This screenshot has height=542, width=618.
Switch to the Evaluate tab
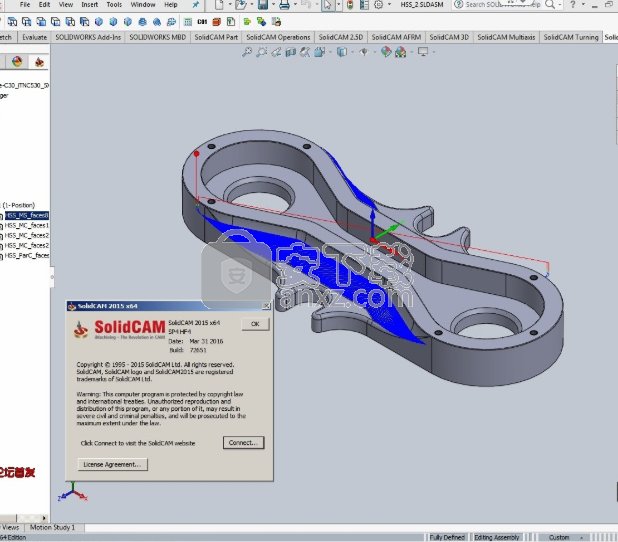point(35,37)
